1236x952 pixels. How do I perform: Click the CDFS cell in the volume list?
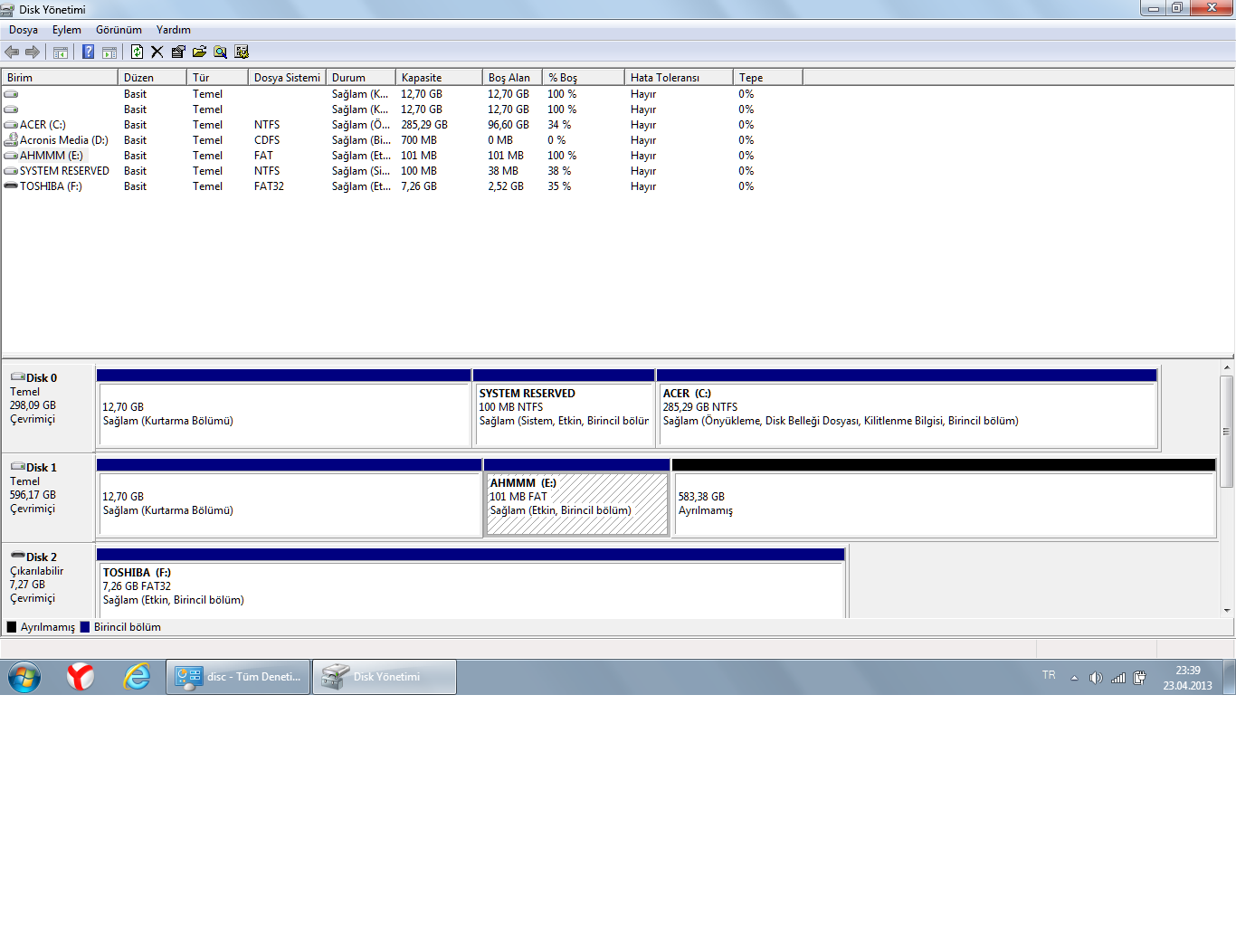pos(267,140)
